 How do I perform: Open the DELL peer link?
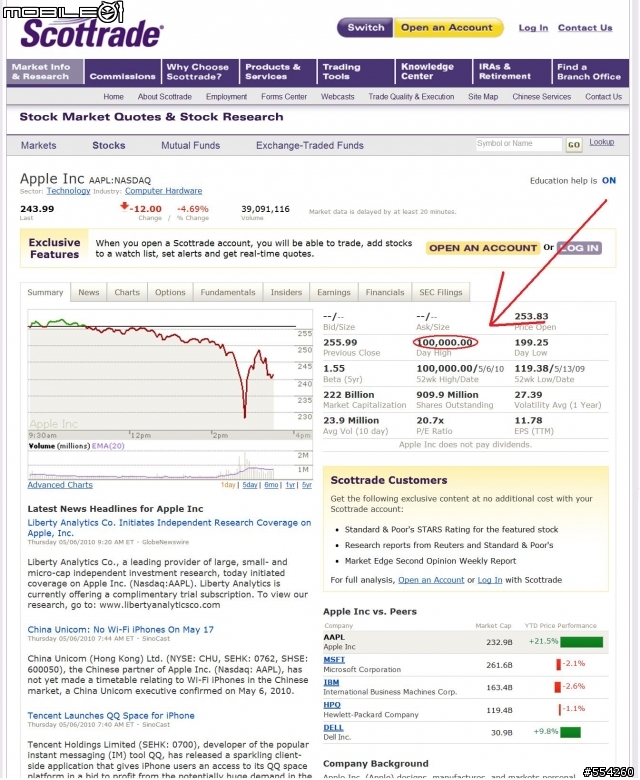(333, 728)
